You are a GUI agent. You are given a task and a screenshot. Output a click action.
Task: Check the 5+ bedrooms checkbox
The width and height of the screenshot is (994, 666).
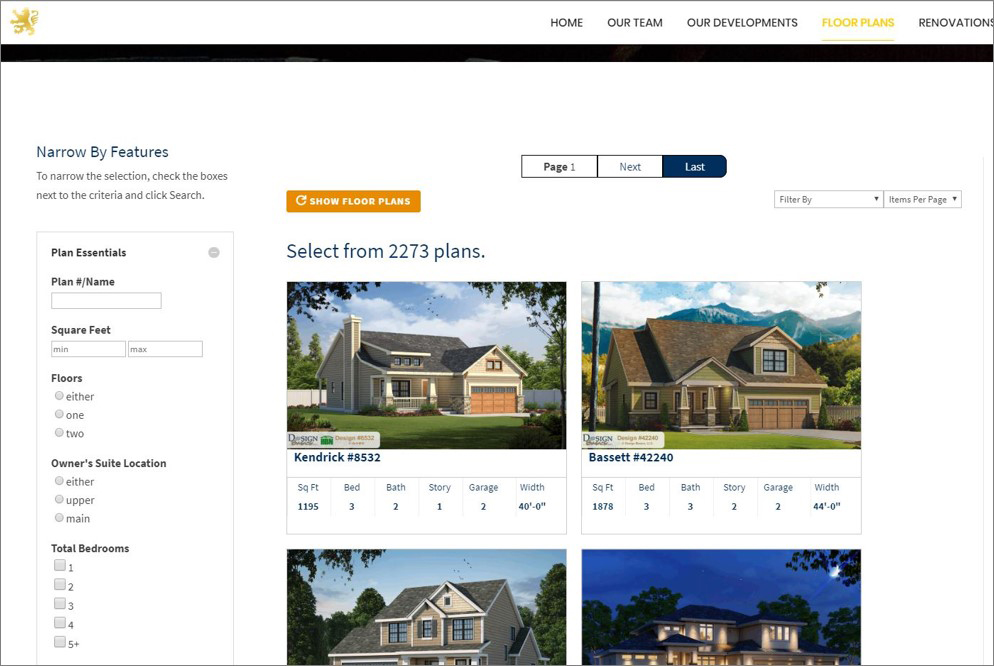(x=60, y=641)
